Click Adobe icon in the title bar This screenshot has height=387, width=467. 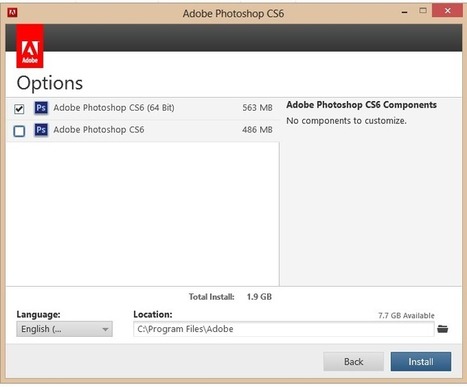point(12,13)
